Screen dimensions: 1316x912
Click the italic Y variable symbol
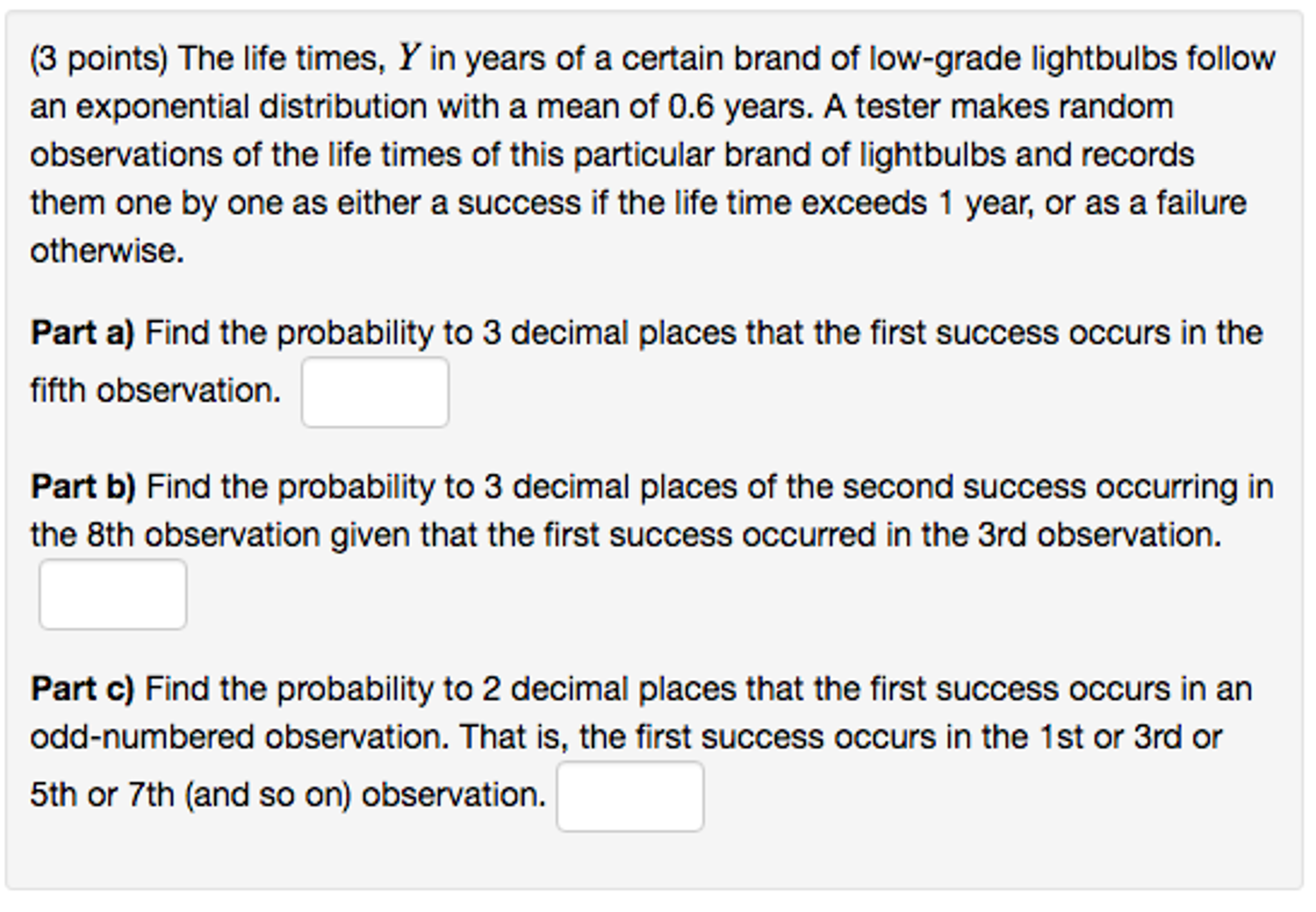408,58
